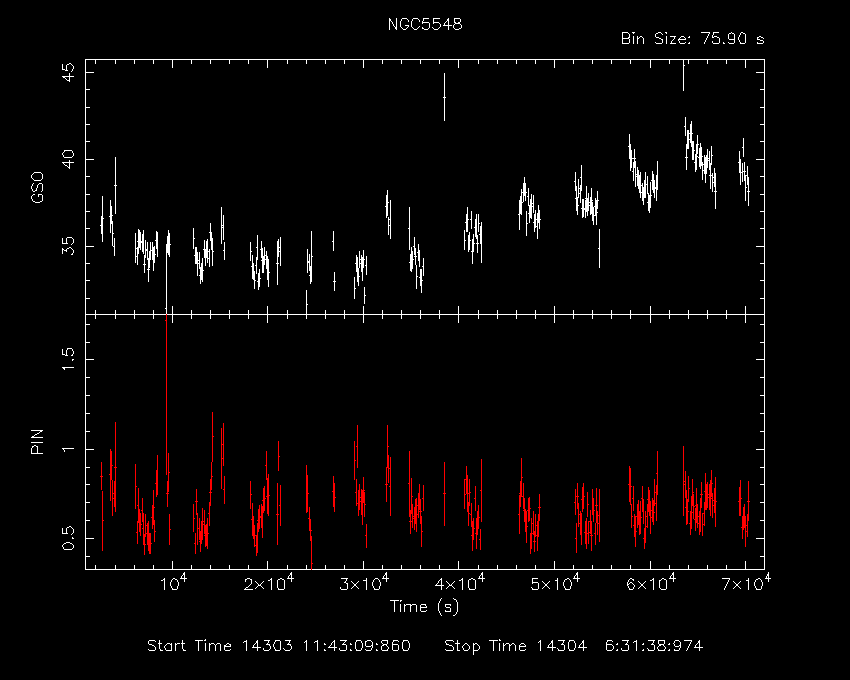Select the Time (s) x-axis label
The width and height of the screenshot is (850, 680).
424,607
